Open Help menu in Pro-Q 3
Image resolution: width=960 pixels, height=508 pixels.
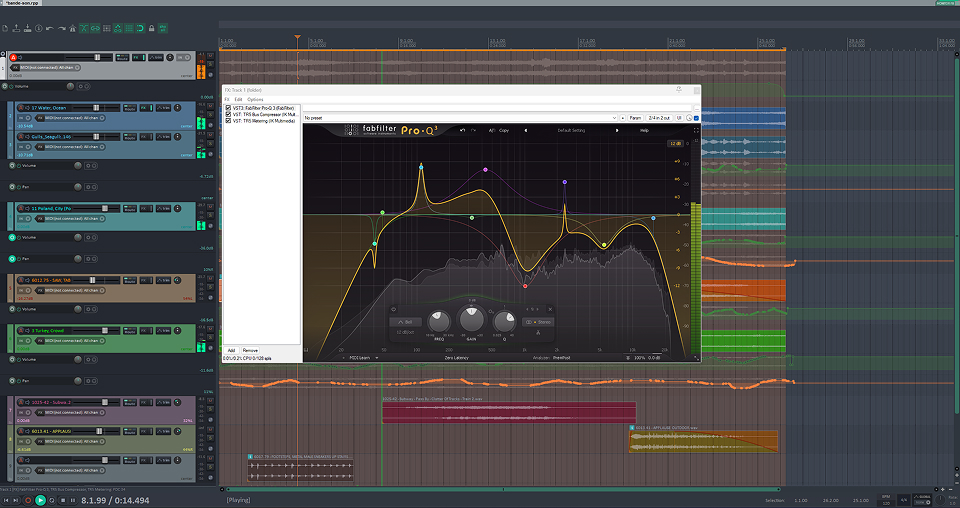[644, 130]
